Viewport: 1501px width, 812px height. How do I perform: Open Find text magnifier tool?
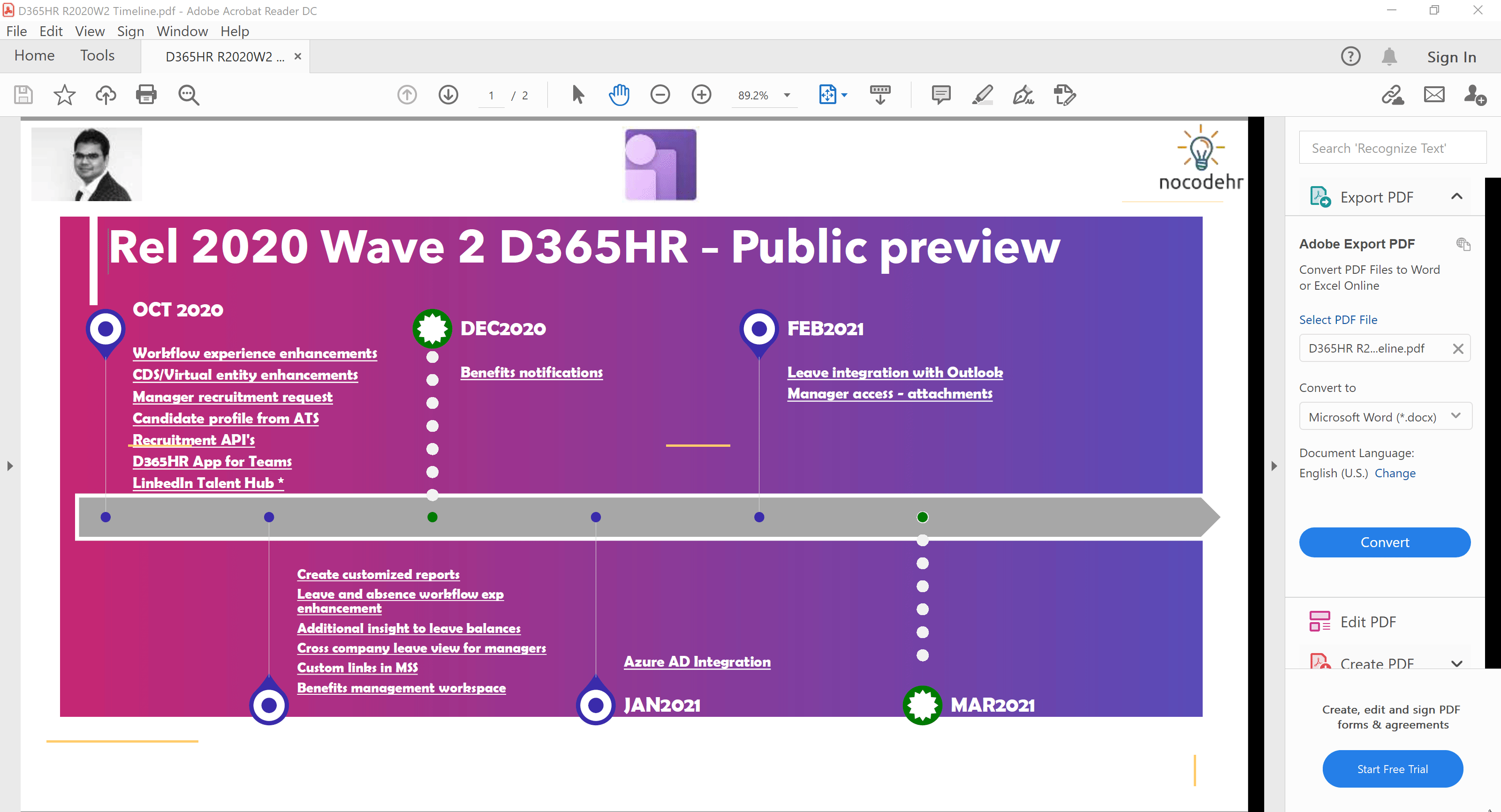click(x=189, y=95)
